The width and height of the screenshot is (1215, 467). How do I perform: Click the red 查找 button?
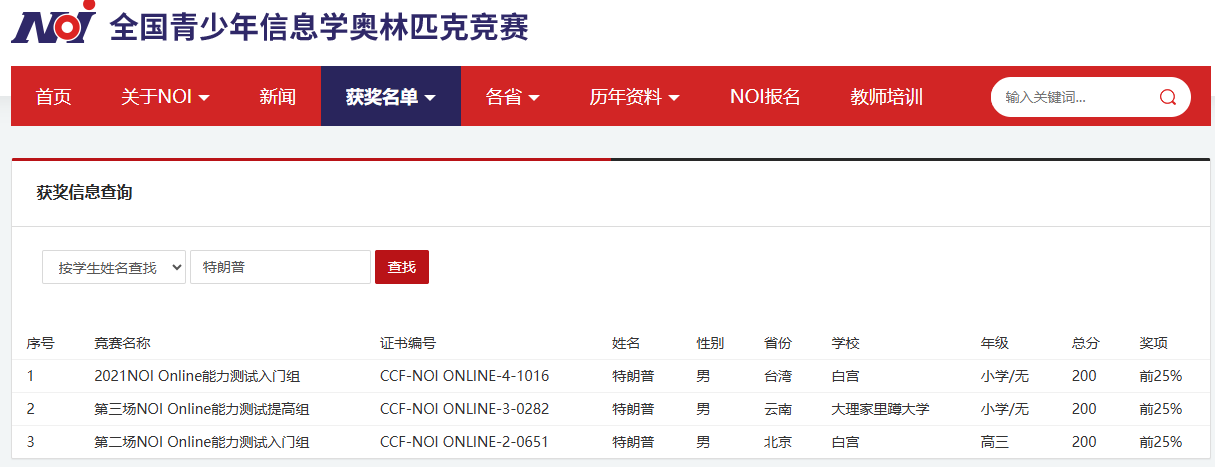pyautogui.click(x=402, y=267)
